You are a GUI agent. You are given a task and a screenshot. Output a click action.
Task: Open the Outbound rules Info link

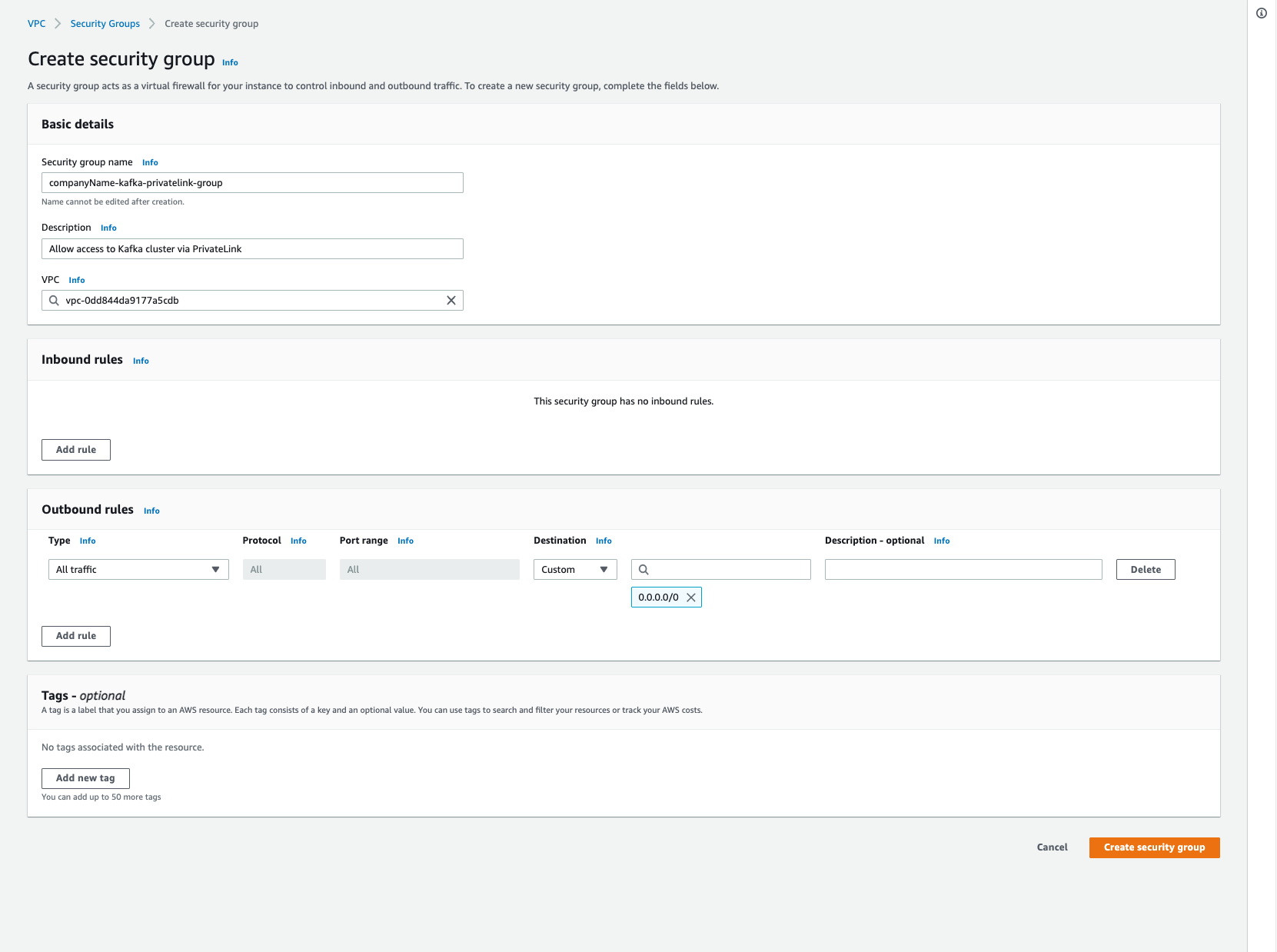point(151,510)
